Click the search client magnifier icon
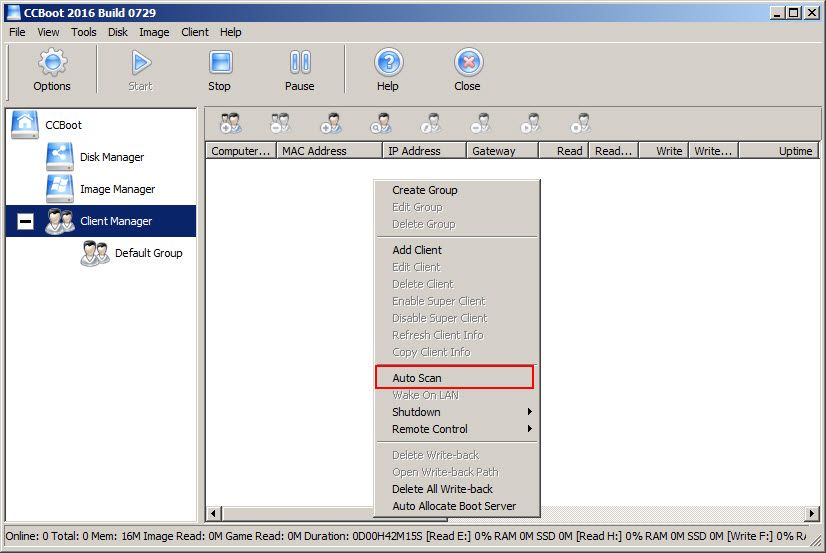The width and height of the screenshot is (826, 553). point(381,123)
